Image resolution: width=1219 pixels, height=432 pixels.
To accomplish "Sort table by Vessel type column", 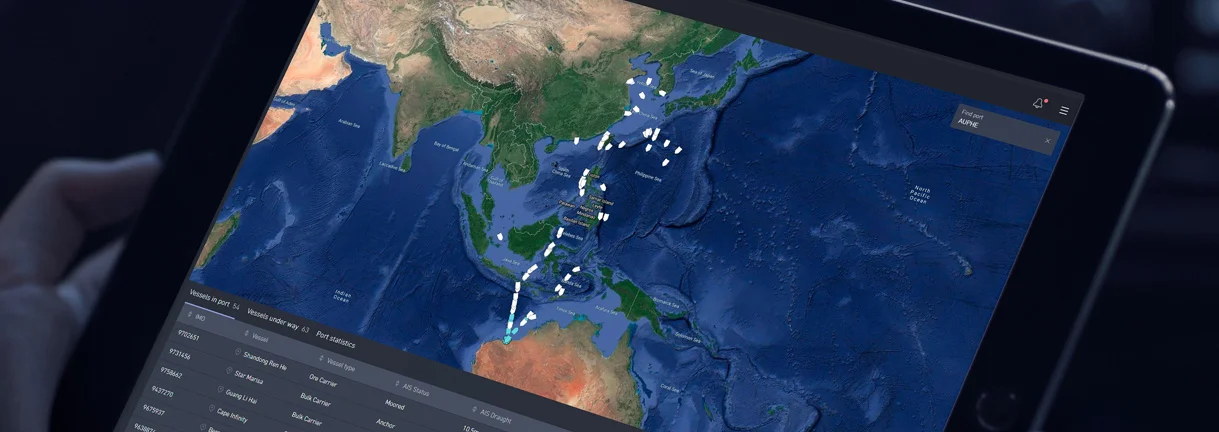I will coord(337,363).
